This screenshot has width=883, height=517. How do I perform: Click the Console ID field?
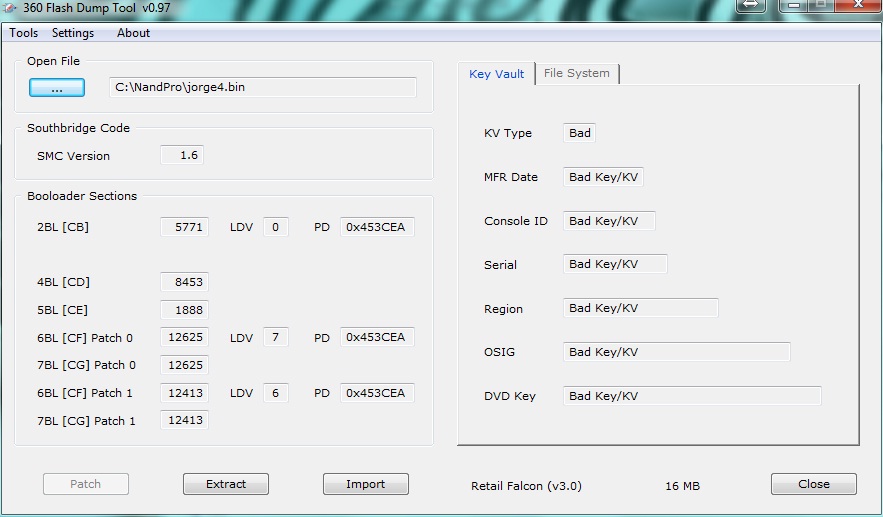point(609,221)
